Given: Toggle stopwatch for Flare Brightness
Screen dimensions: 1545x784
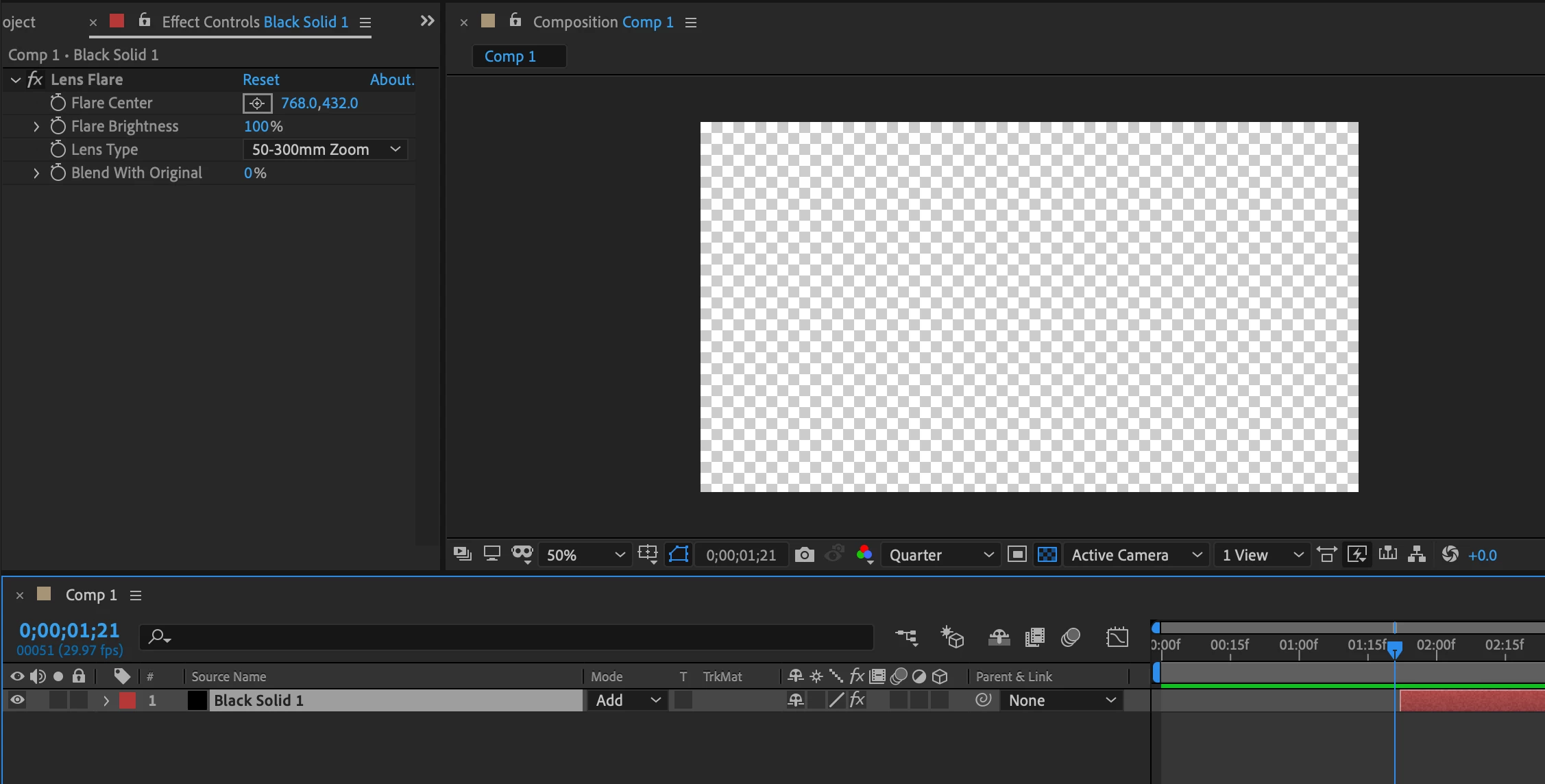Looking at the screenshot, I should tap(58, 126).
